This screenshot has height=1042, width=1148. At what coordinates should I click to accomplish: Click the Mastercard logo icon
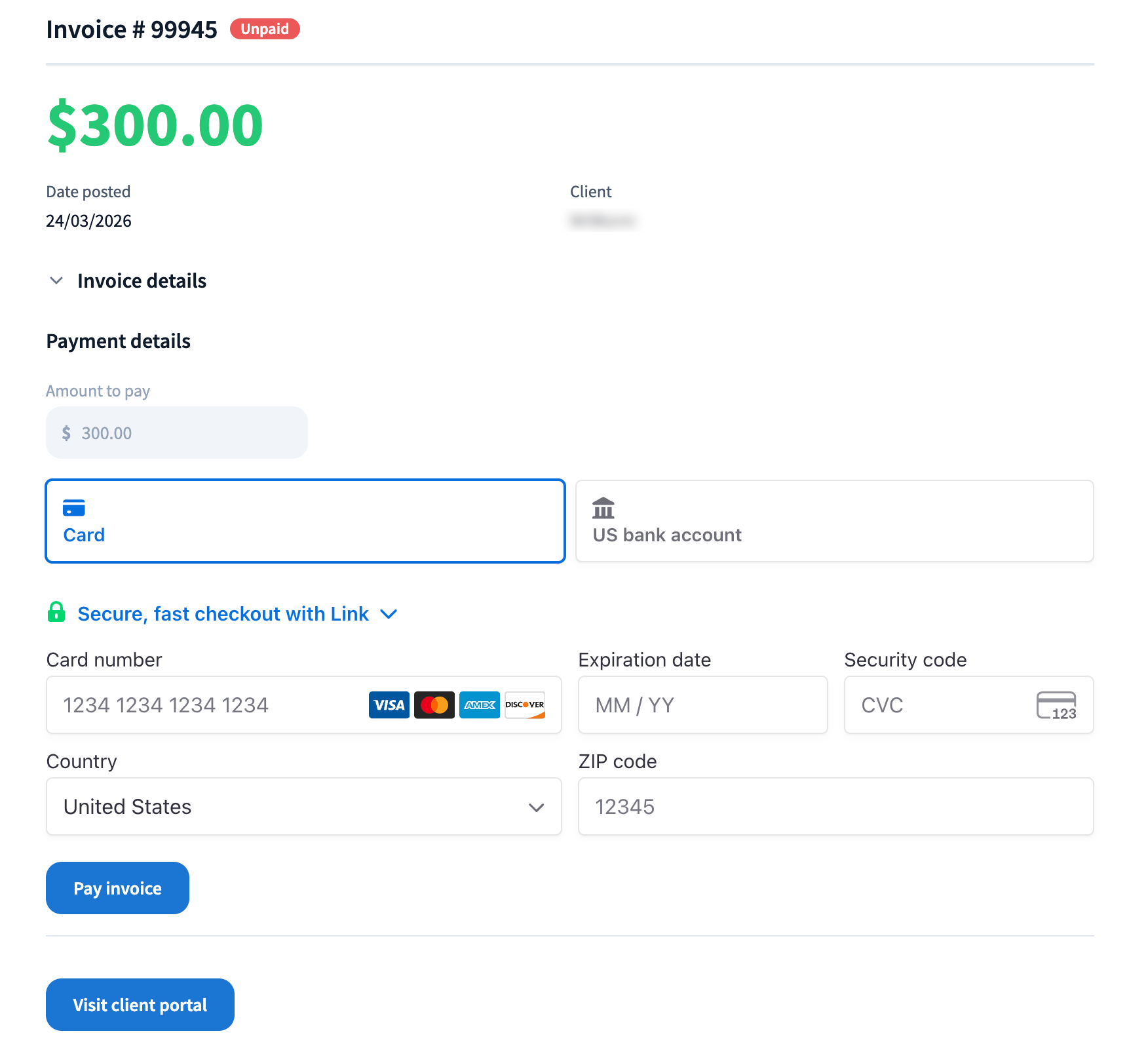point(434,705)
